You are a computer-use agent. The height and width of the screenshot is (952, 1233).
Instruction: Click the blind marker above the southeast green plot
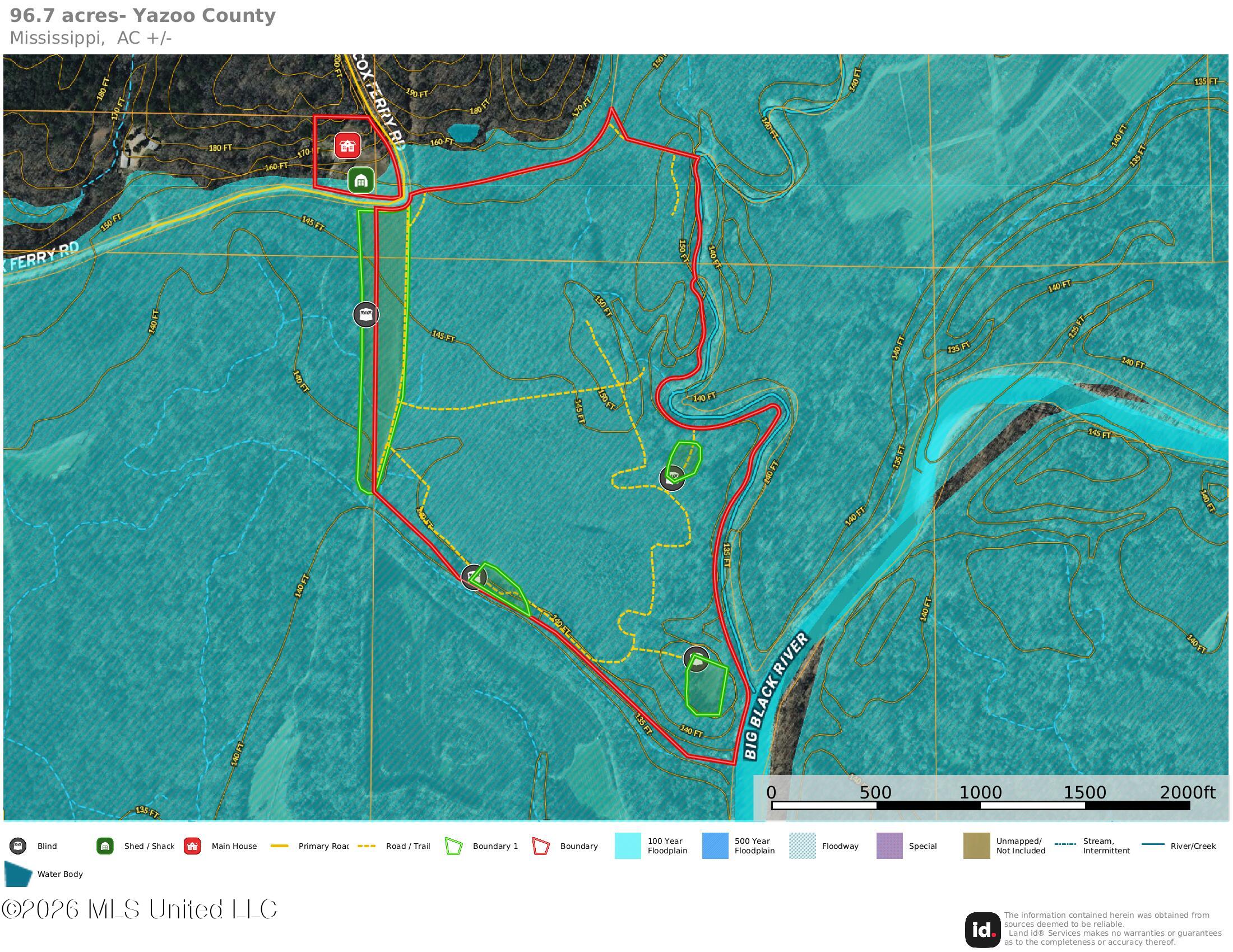[696, 659]
